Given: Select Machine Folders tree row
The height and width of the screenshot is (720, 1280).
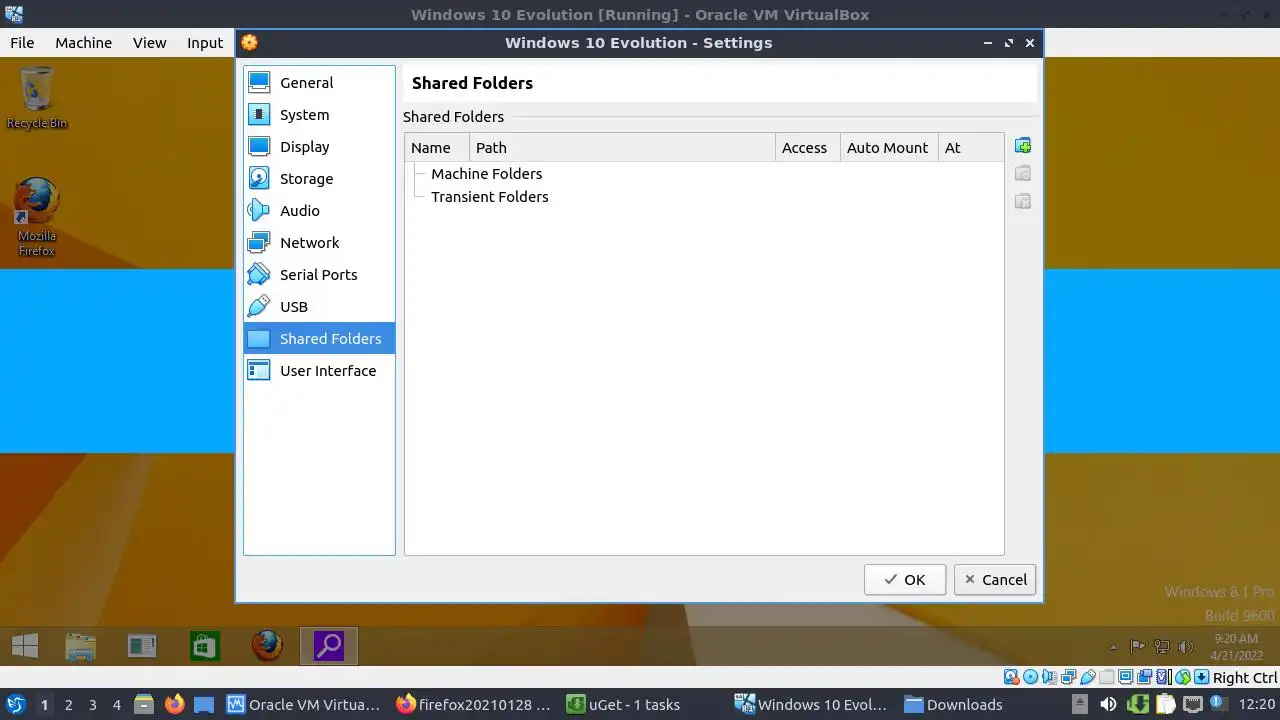Looking at the screenshot, I should (704, 174).
